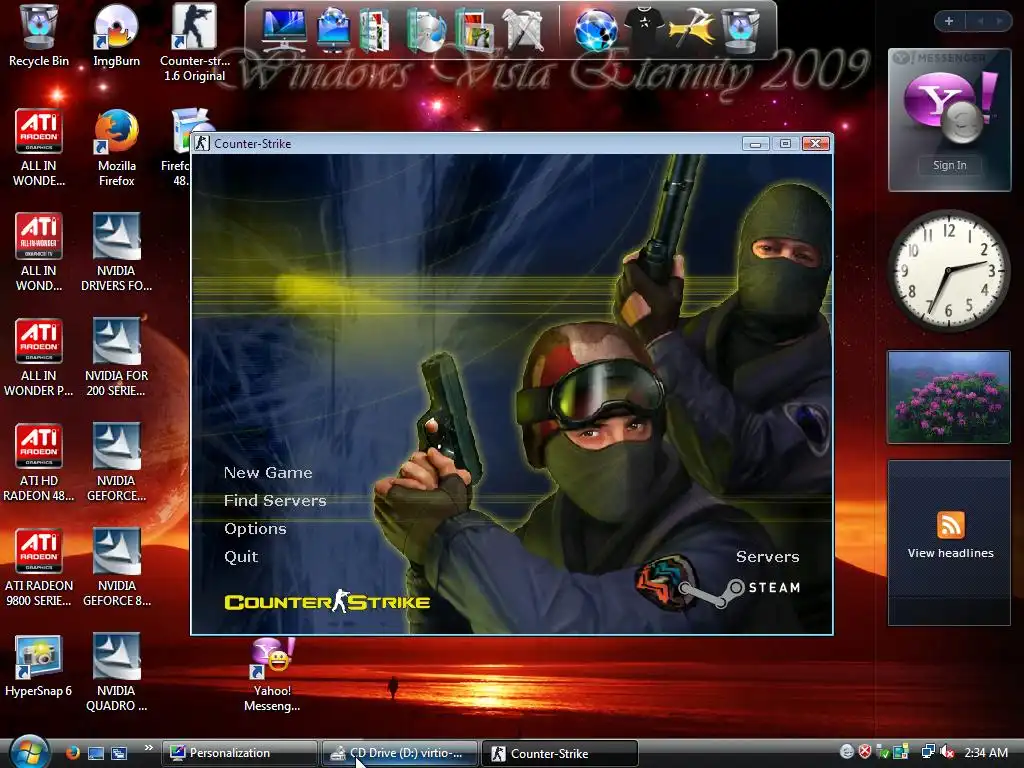The height and width of the screenshot is (768, 1024).
Task: Launch HyperSnap 6 from the desktop
Action: [39, 665]
